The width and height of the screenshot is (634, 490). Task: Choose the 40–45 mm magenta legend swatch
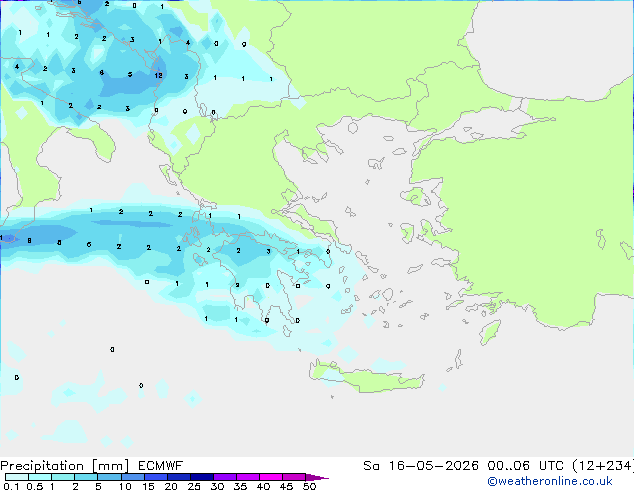[x=271, y=477]
